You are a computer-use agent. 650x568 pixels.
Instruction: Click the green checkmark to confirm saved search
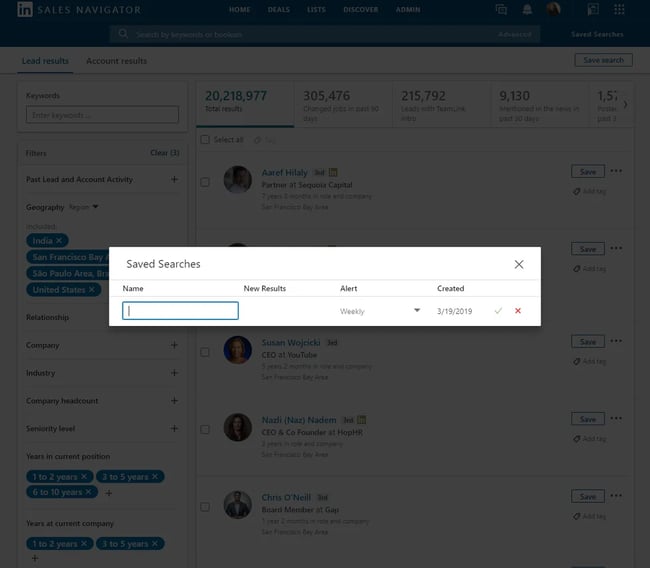pos(498,311)
